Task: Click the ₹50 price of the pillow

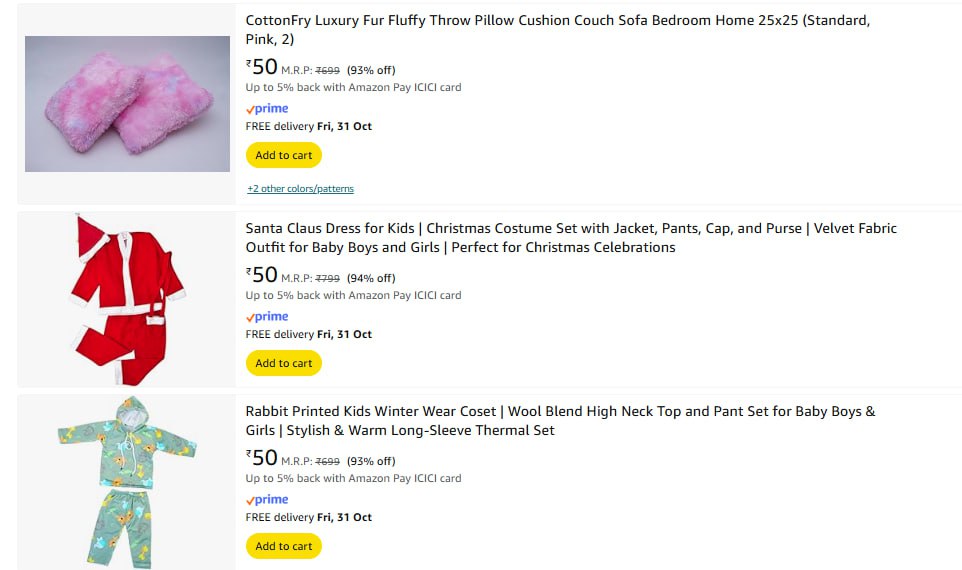Action: click(262, 67)
